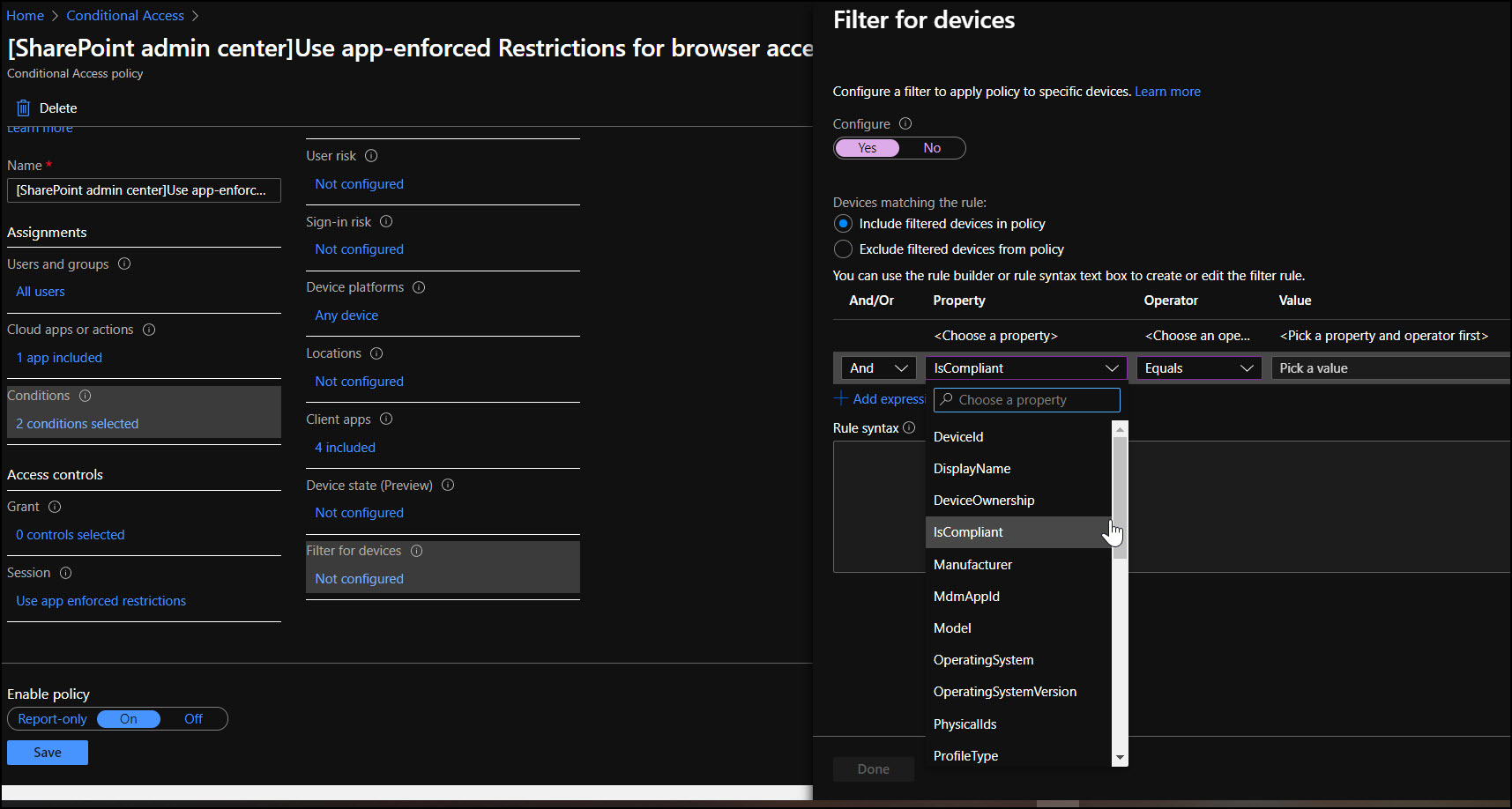Choose PhysicalIds from property list
Screen dimensions: 1512x809
(x=1018, y=724)
